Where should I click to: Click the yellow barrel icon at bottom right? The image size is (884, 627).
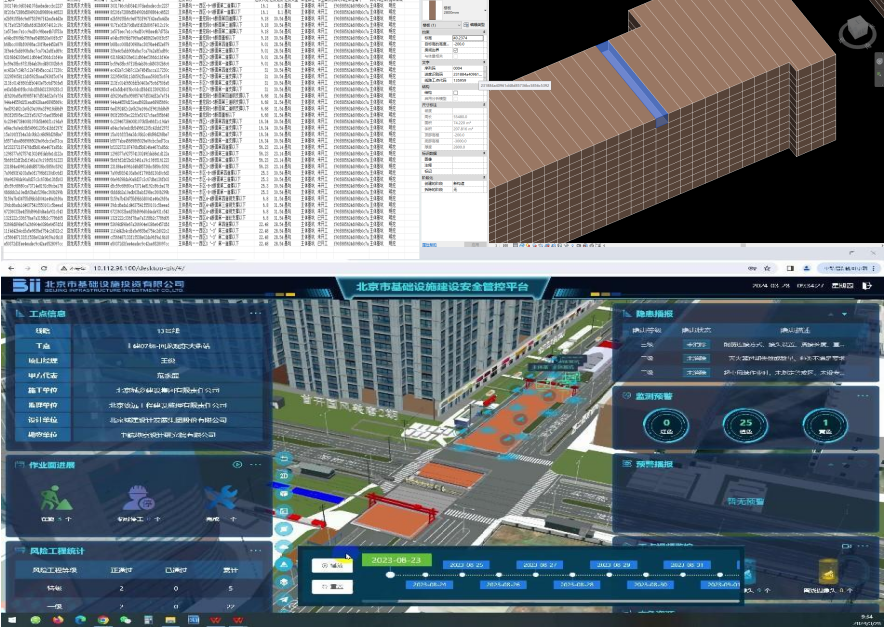[827, 571]
